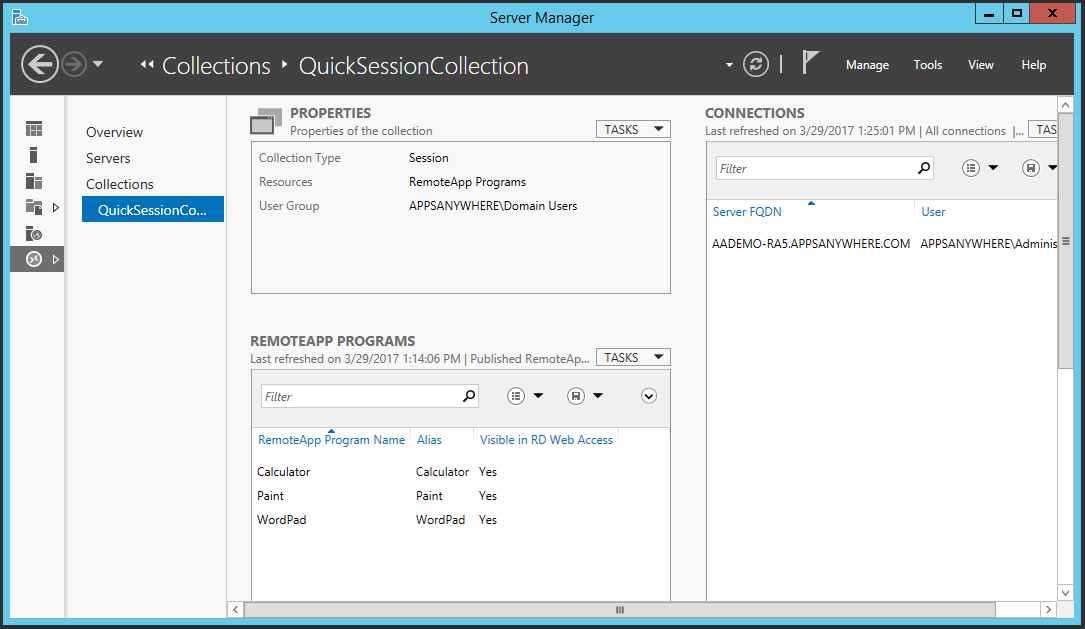Viewport: 1085px width, 629px height.
Task: Open the Dashboard icon in the left sidebar
Action: tap(34, 129)
